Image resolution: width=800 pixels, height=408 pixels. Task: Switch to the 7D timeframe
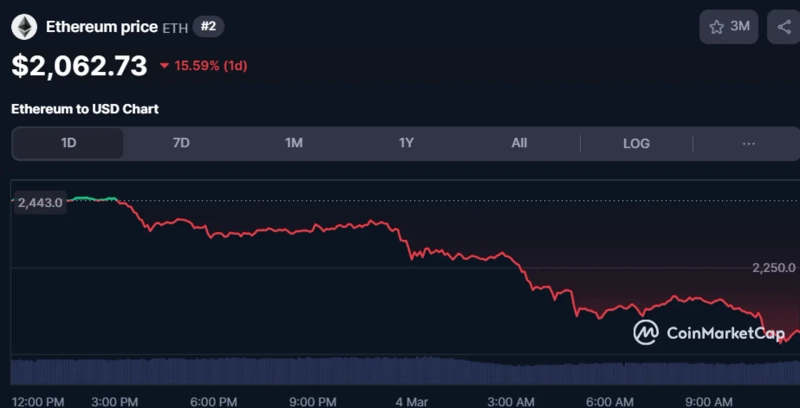click(181, 143)
